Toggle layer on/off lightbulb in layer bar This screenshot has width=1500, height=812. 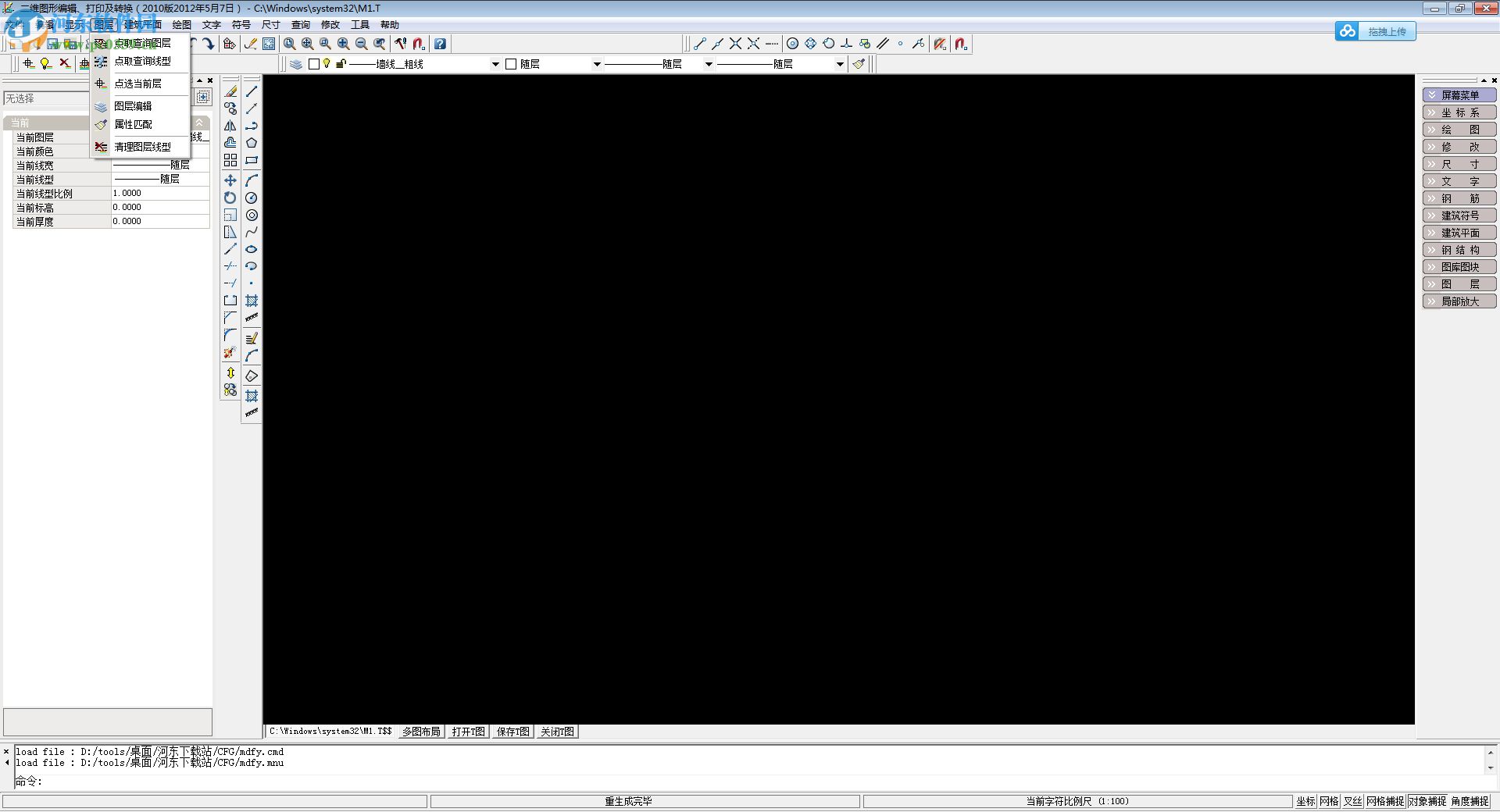327,64
